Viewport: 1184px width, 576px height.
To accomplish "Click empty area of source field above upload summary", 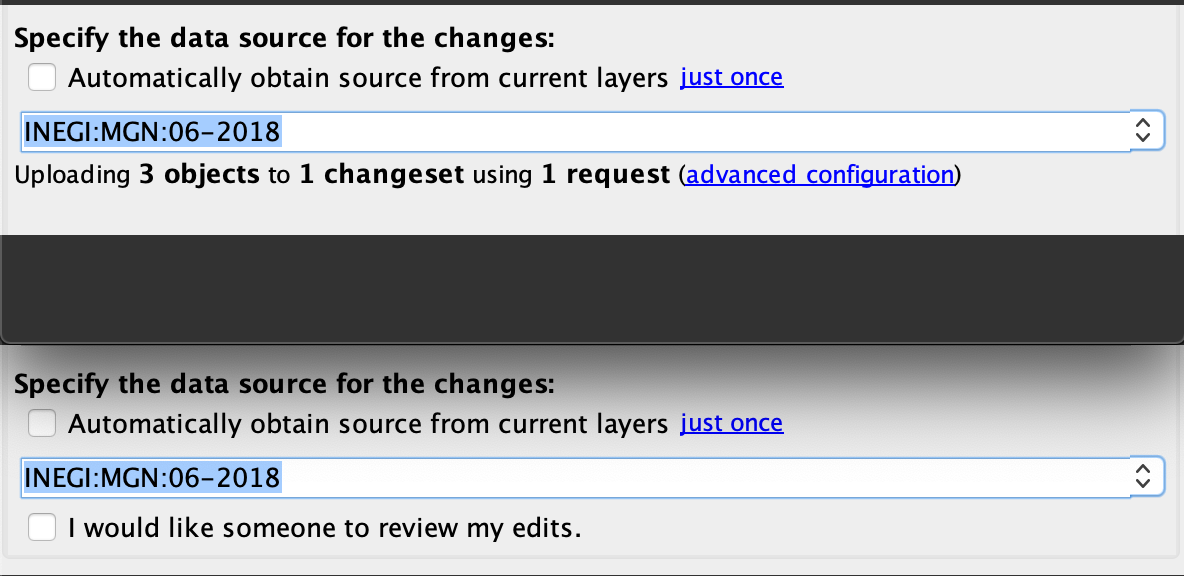I will click(x=700, y=131).
